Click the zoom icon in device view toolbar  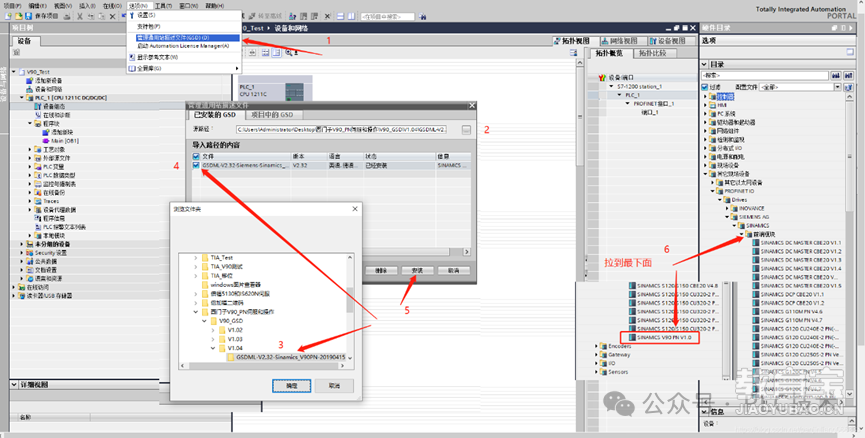coord(288,52)
